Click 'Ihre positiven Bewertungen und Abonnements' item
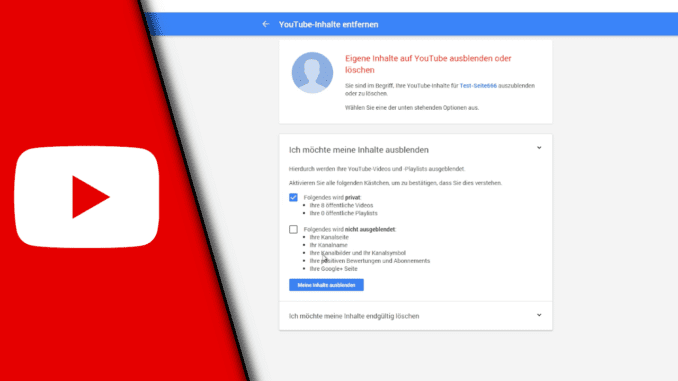 tap(370, 261)
